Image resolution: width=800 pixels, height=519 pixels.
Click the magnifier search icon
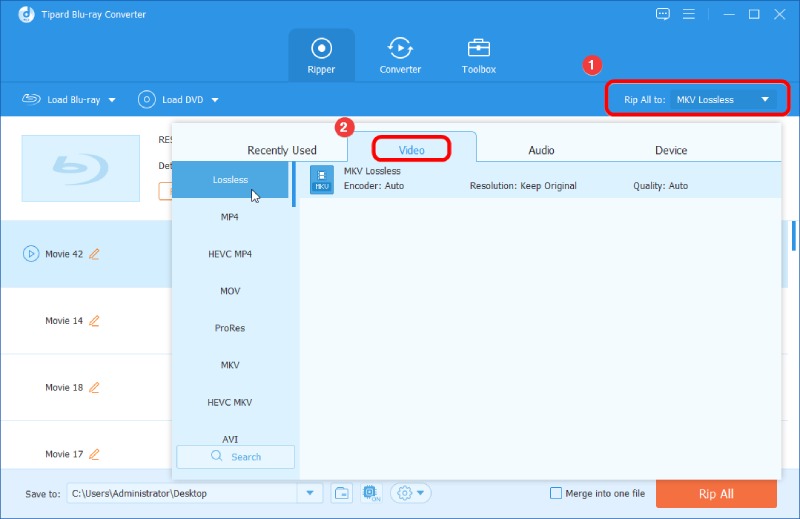216,456
